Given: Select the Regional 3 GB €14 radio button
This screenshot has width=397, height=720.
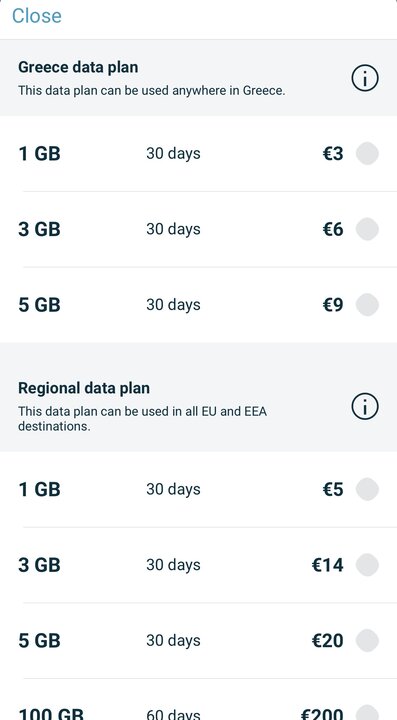Looking at the screenshot, I should tap(367, 565).
